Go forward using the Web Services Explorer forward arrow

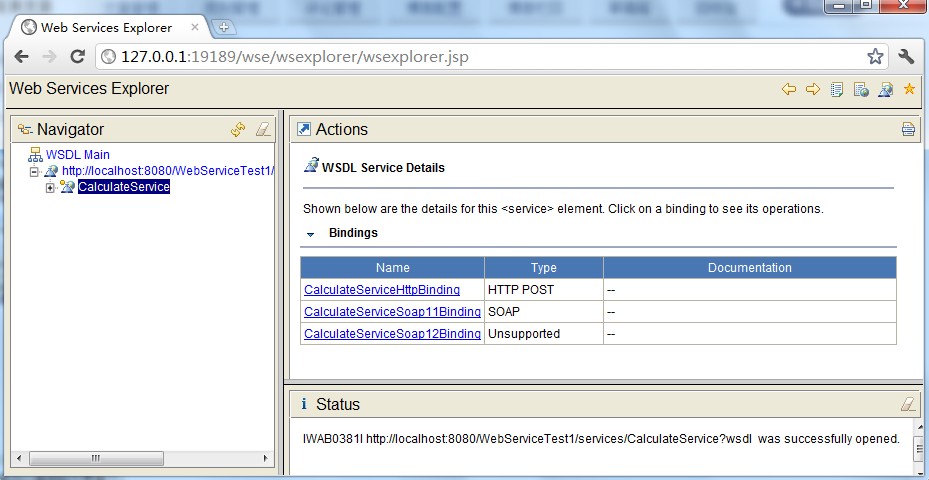point(813,89)
